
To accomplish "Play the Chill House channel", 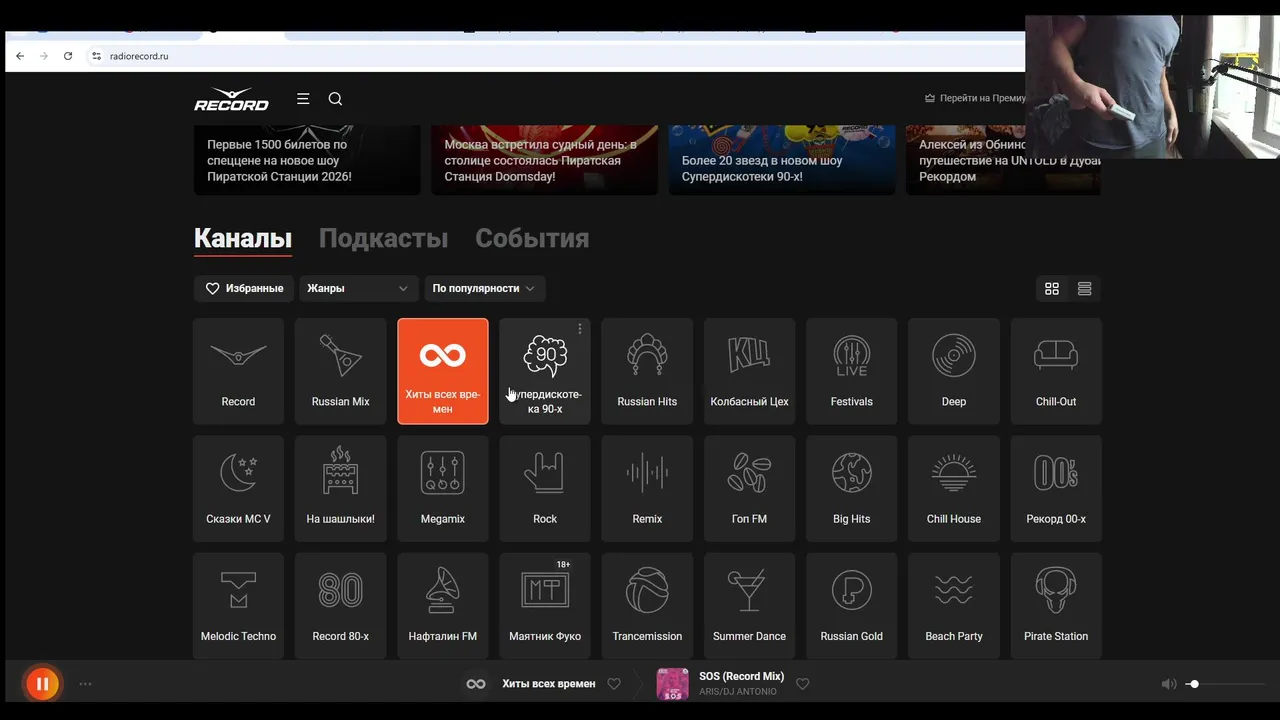I will [954, 488].
